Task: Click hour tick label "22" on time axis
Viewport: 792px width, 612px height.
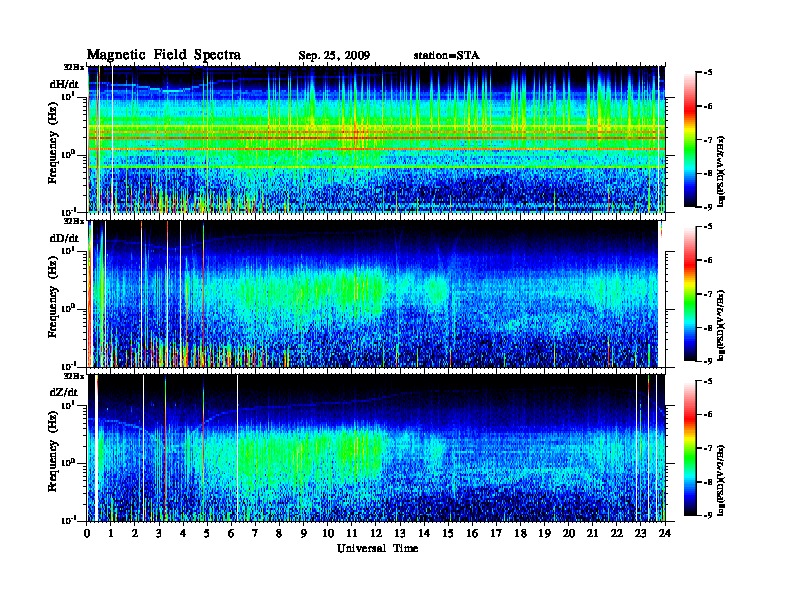Action: (617, 533)
